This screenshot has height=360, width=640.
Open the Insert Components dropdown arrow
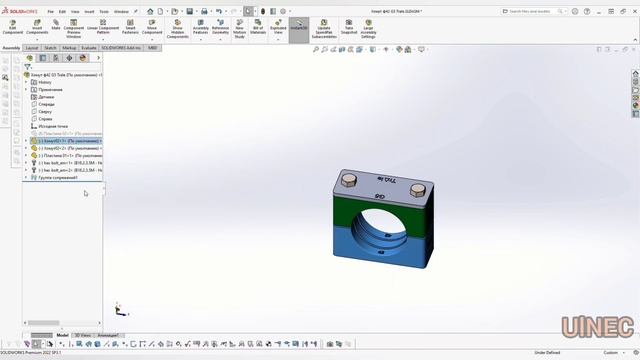click(x=37, y=40)
